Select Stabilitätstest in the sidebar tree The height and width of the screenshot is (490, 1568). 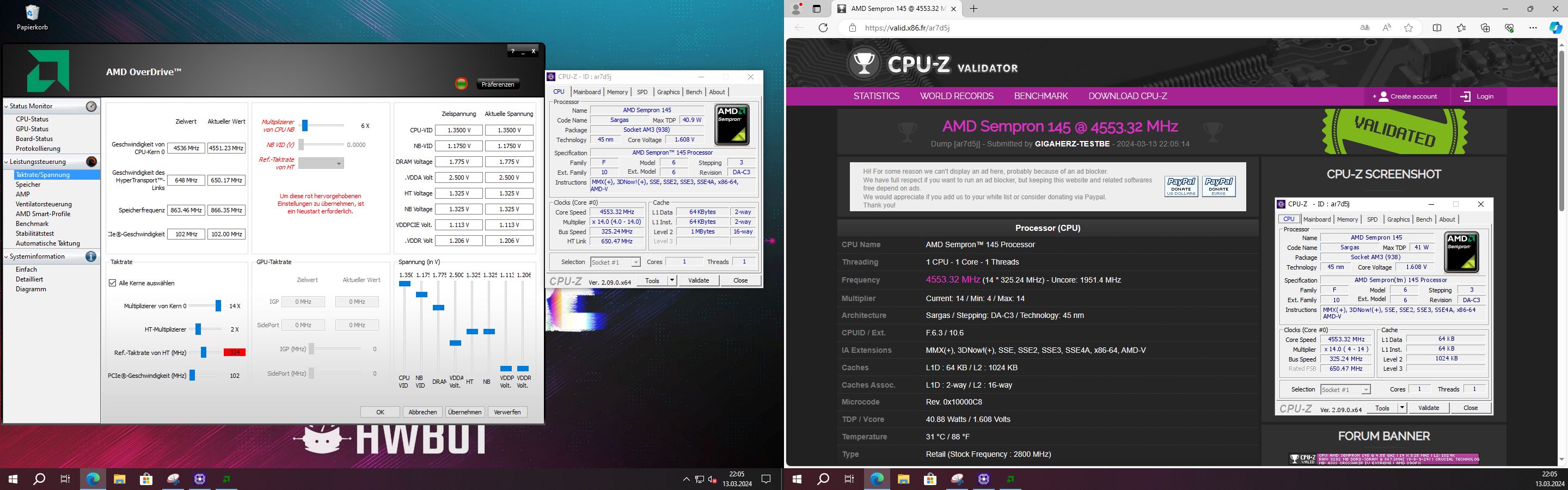click(35, 233)
